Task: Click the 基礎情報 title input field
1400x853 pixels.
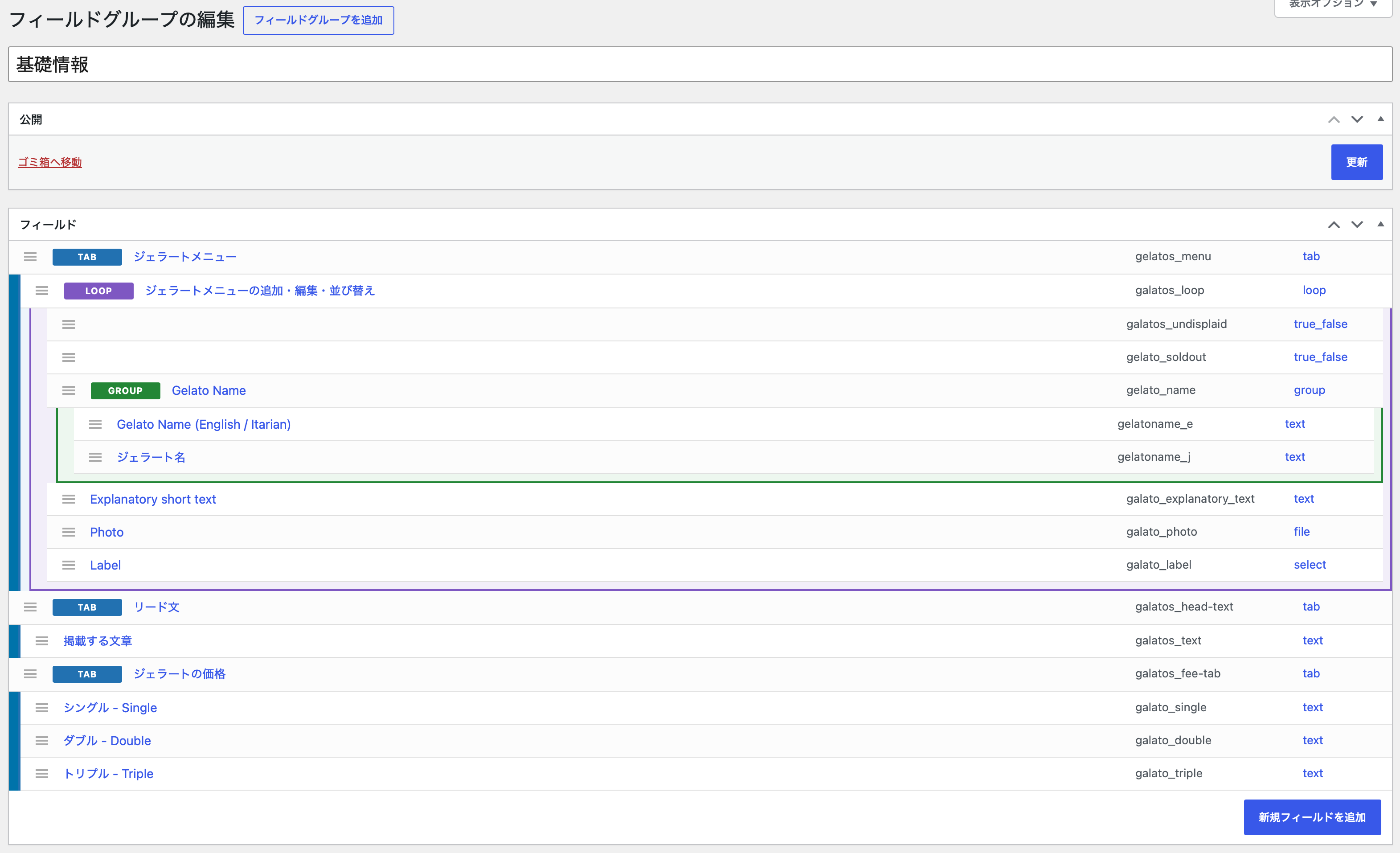Action: 700,64
